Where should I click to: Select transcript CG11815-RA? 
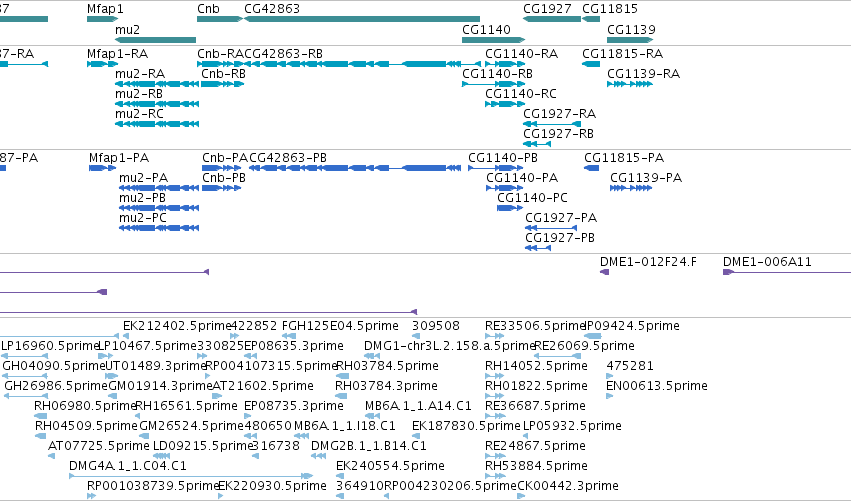(x=623, y=54)
